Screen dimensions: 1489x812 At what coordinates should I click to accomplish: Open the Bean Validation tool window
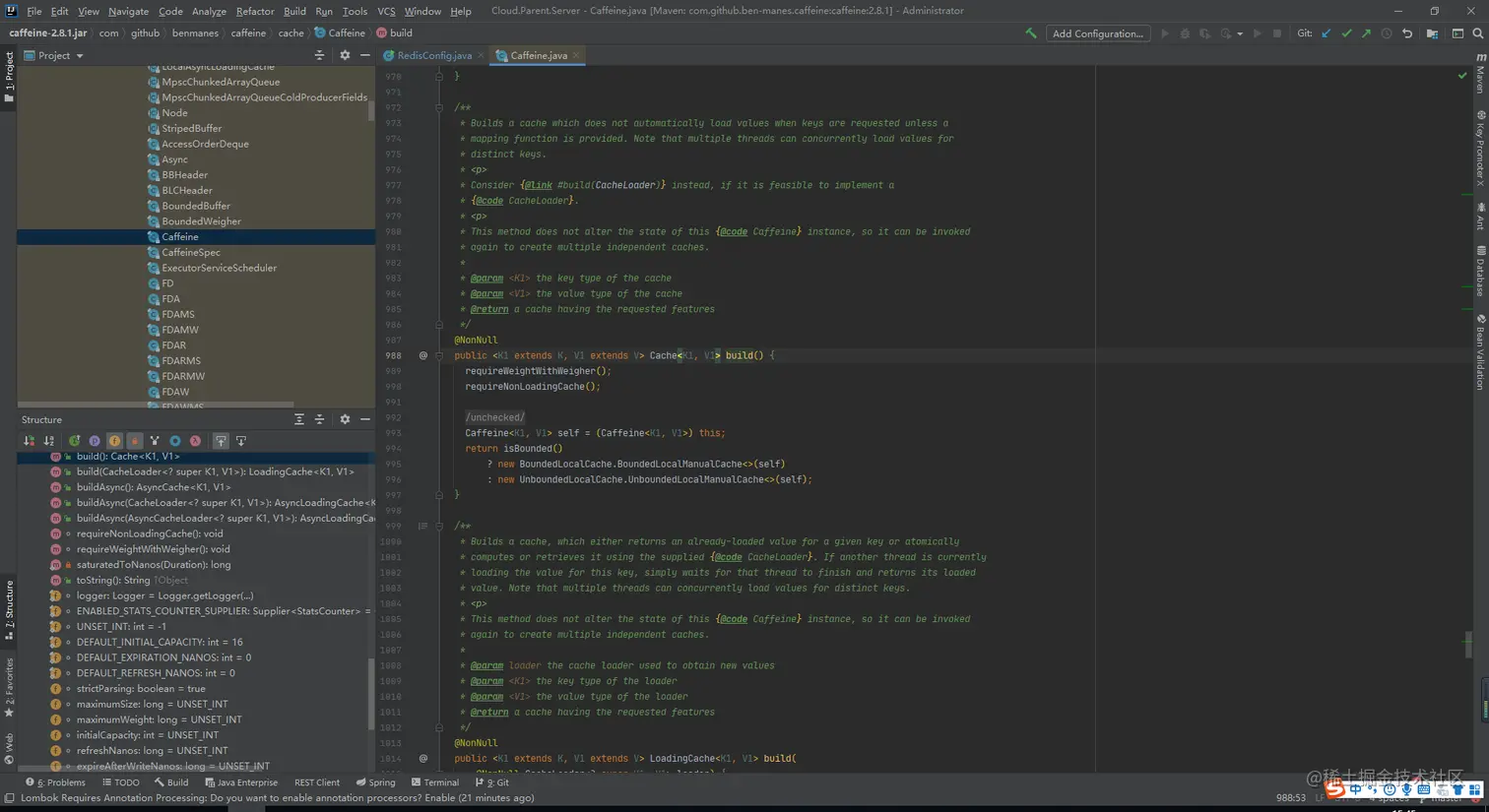pyautogui.click(x=1480, y=352)
